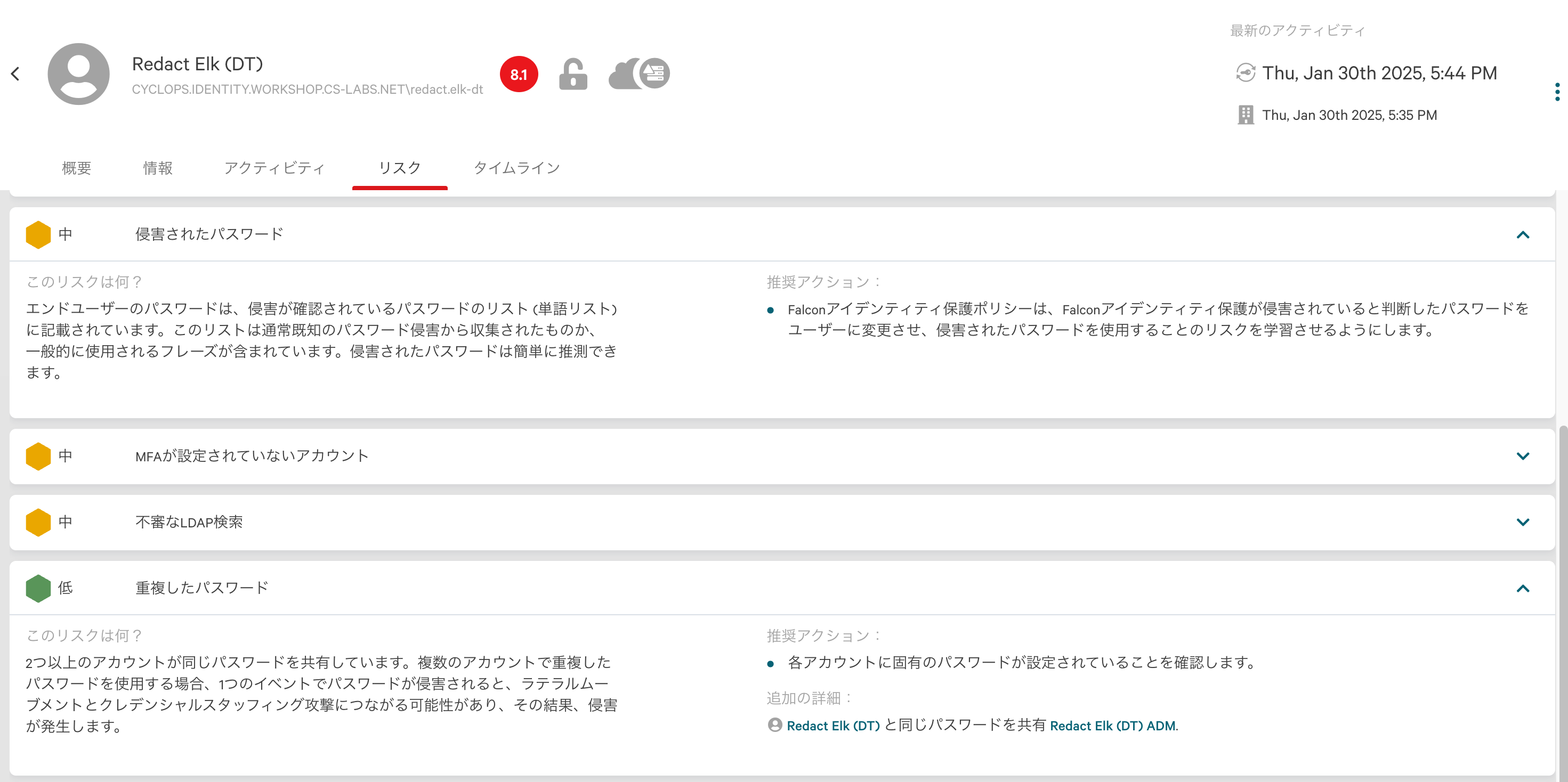Viewport: 1568px width, 782px height.
Task: Open the three-dot more options menu
Action: click(1557, 92)
